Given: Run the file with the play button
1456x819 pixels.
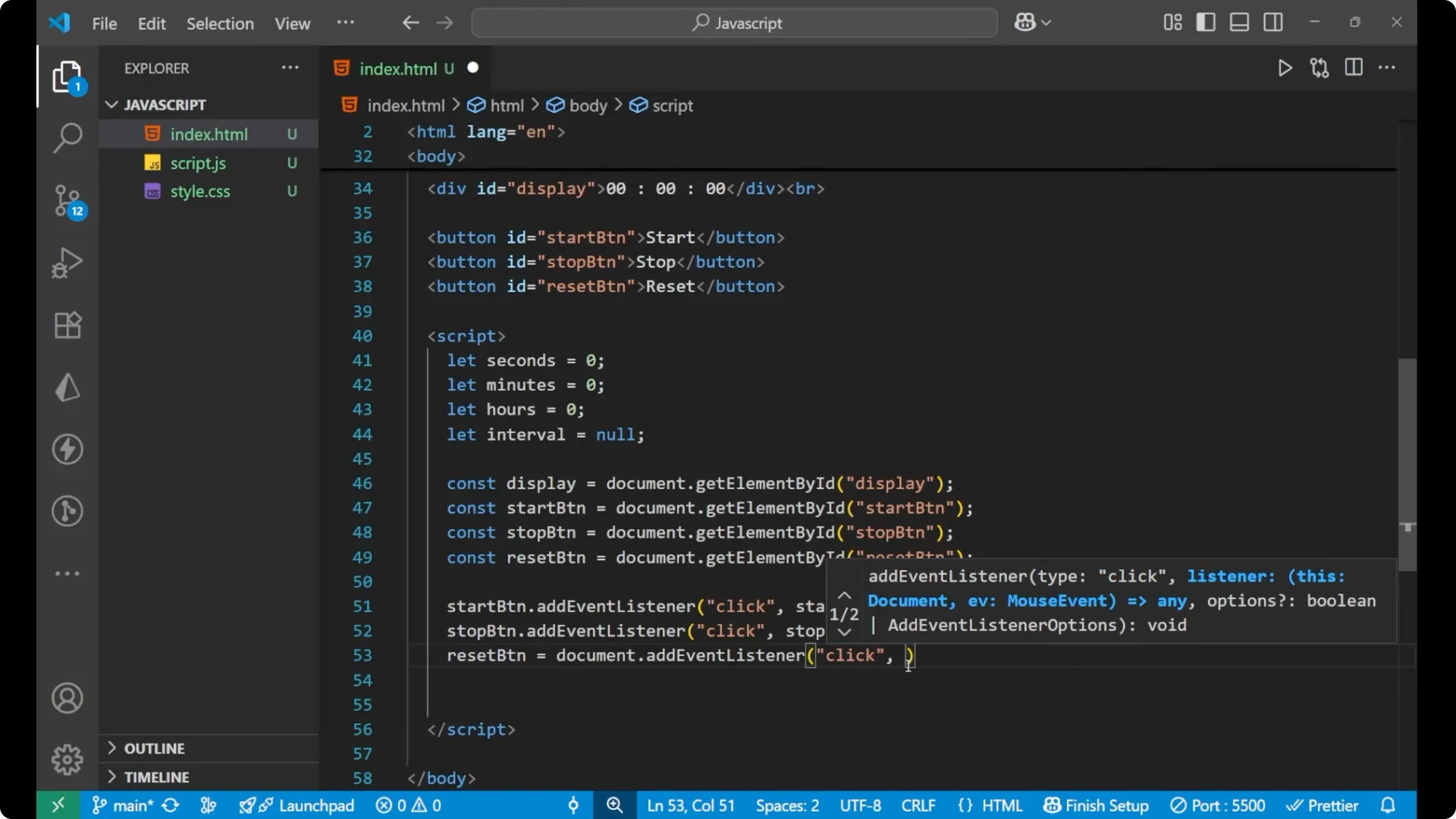Looking at the screenshot, I should (1285, 67).
